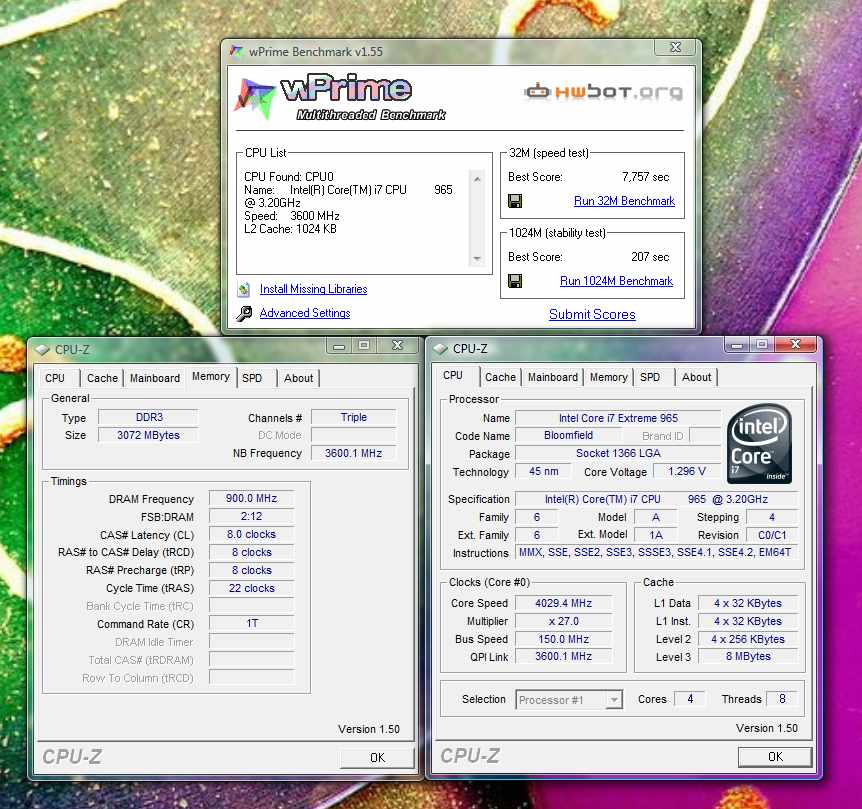Click the left CPU-Z window title icon
The height and width of the screenshot is (809, 862).
pyautogui.click(x=42, y=350)
